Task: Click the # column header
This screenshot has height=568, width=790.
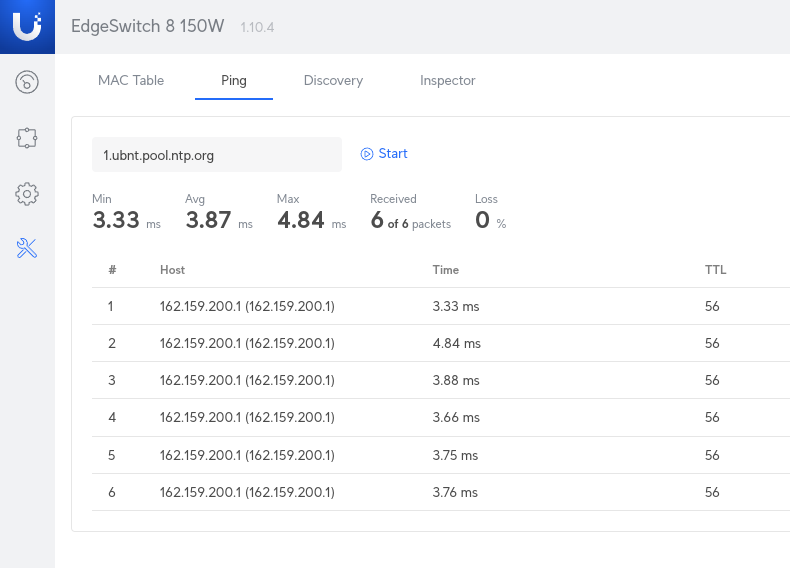Action: point(112,270)
